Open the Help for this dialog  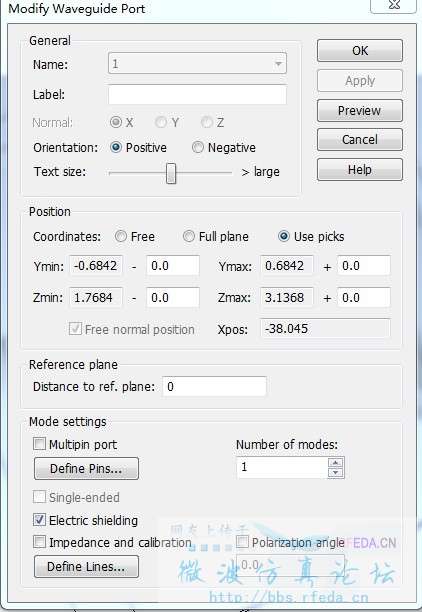pyautogui.click(x=360, y=170)
